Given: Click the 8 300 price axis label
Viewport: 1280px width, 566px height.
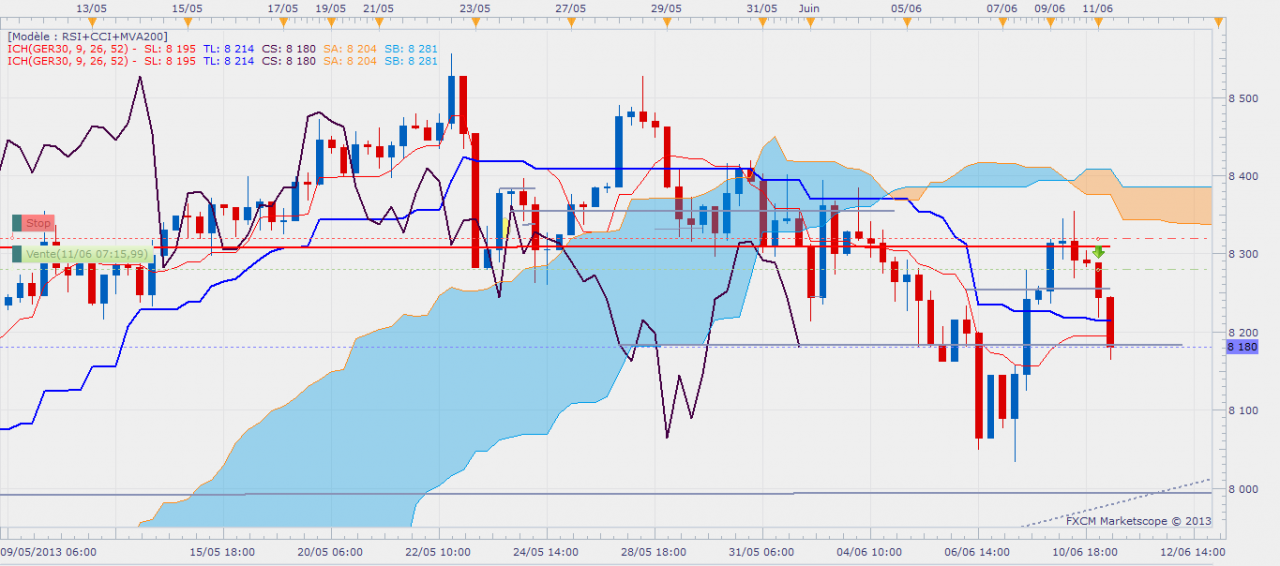Looking at the screenshot, I should [x=1241, y=254].
